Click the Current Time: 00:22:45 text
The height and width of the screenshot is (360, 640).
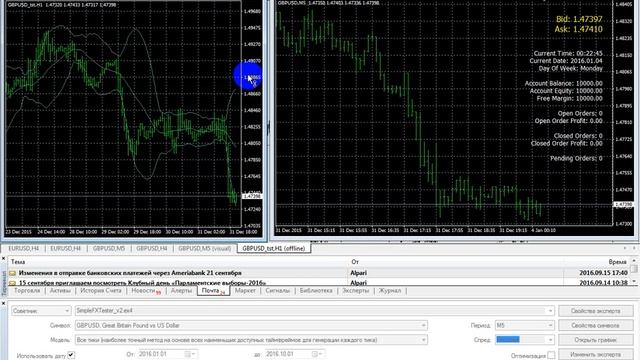click(x=568, y=53)
